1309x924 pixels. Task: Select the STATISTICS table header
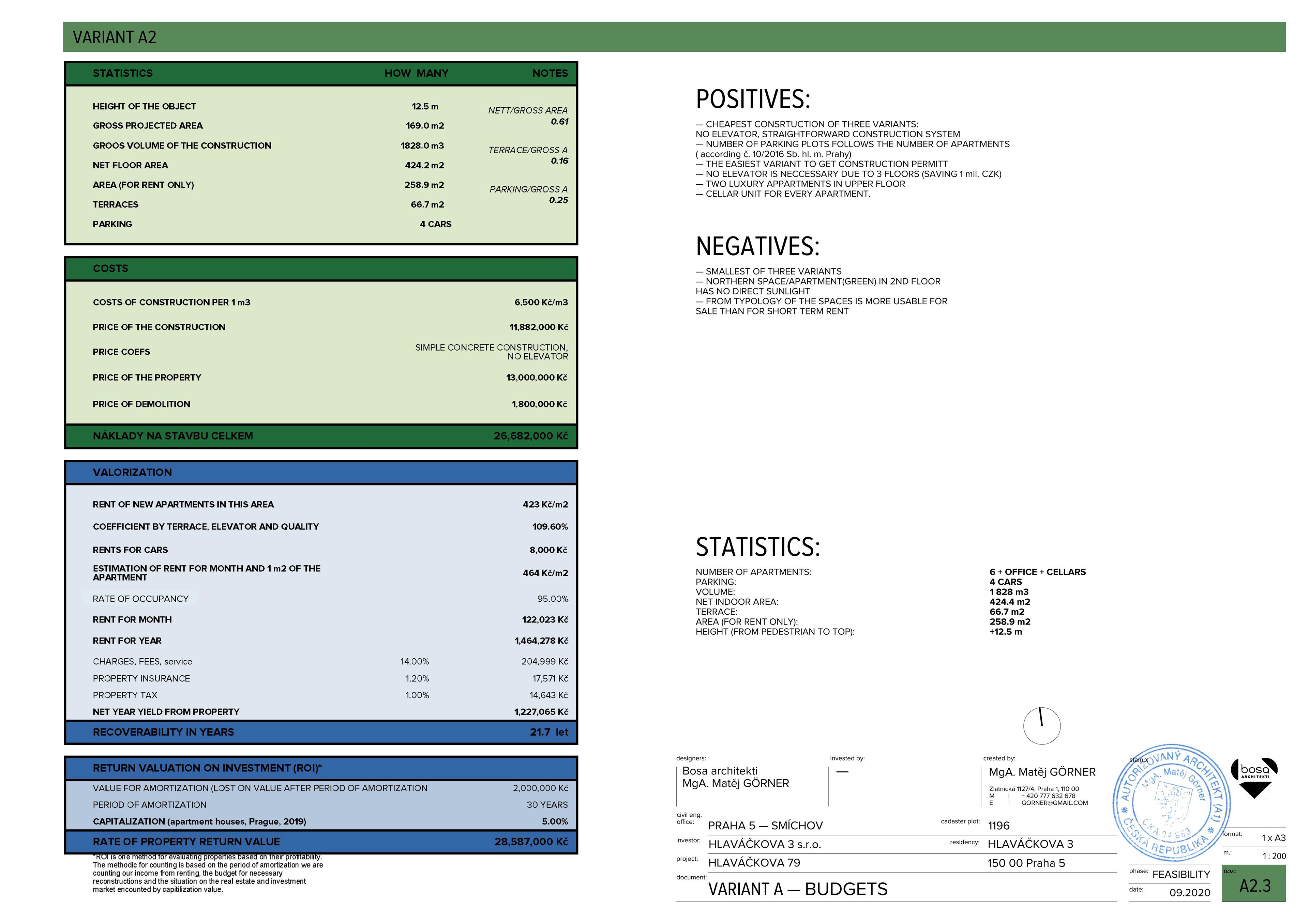(123, 73)
